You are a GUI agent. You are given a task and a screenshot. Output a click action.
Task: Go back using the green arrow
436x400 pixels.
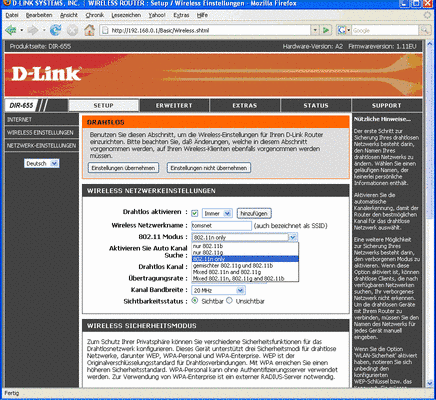pos(11,30)
